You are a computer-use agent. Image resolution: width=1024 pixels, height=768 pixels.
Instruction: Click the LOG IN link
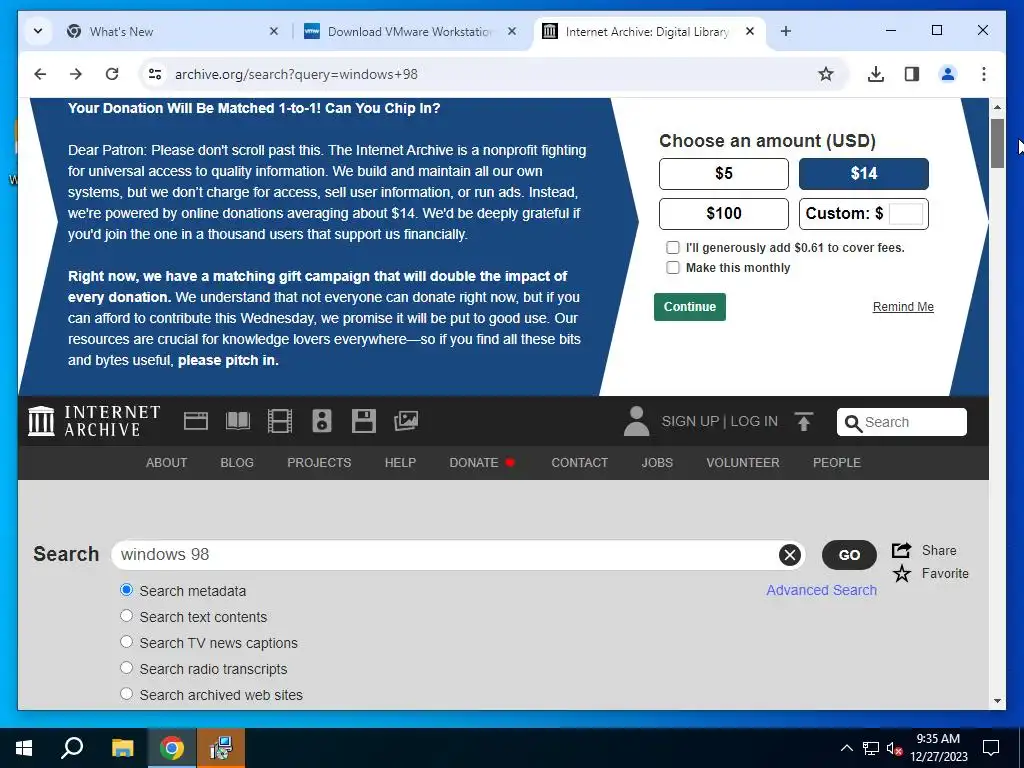754,421
